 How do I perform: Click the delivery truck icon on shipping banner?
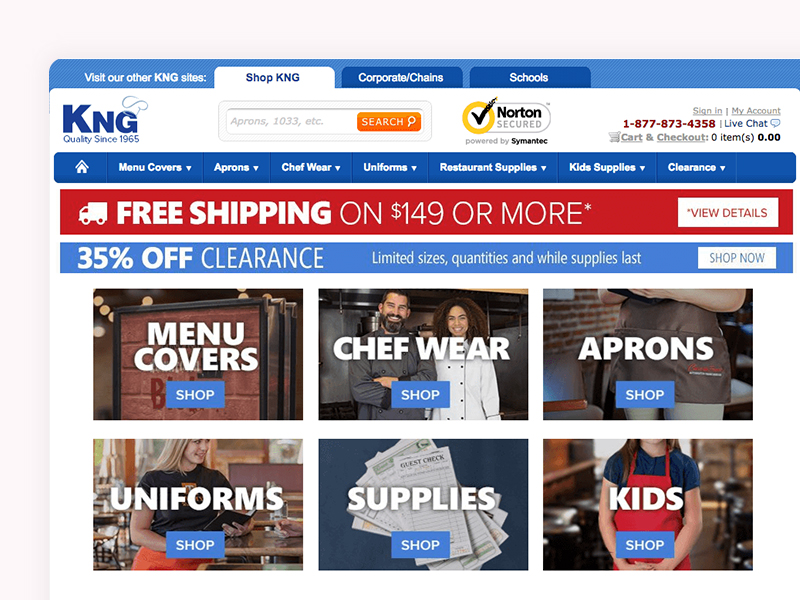pyautogui.click(x=93, y=213)
